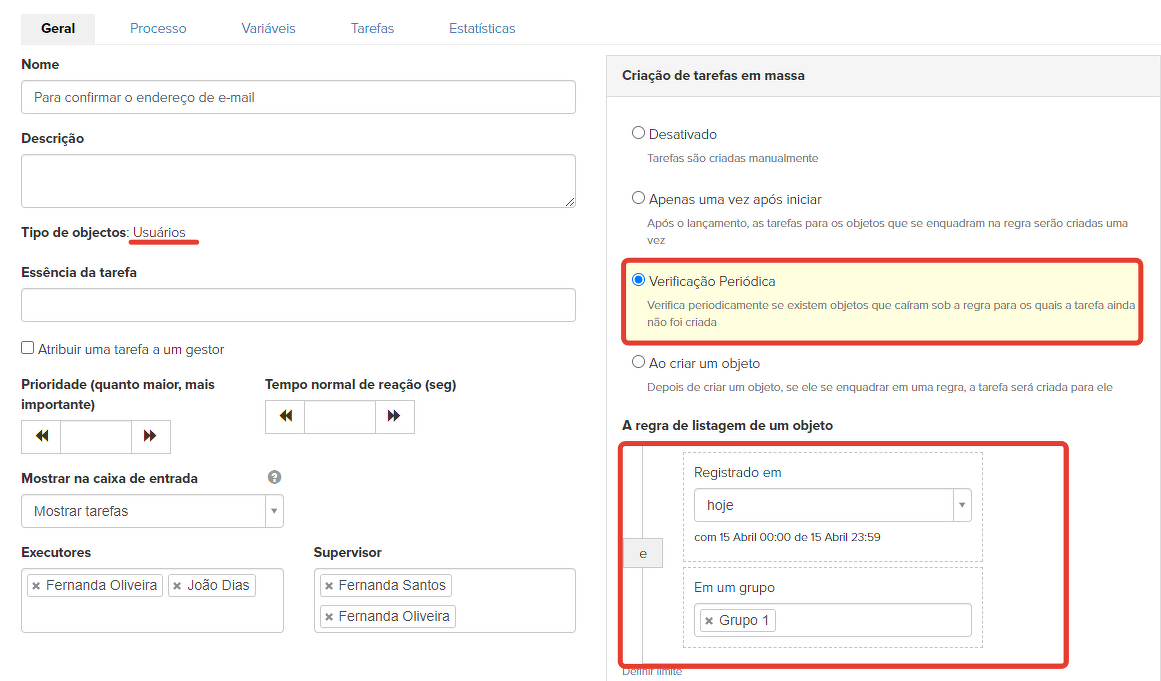The height and width of the screenshot is (681, 1161).
Task: Click the 'e' logical operator button
Action: pyautogui.click(x=643, y=553)
